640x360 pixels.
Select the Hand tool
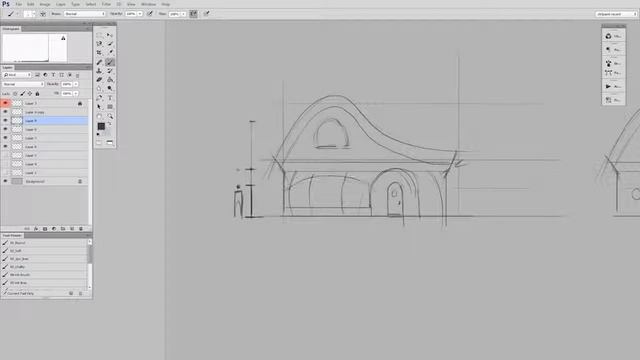coord(99,116)
